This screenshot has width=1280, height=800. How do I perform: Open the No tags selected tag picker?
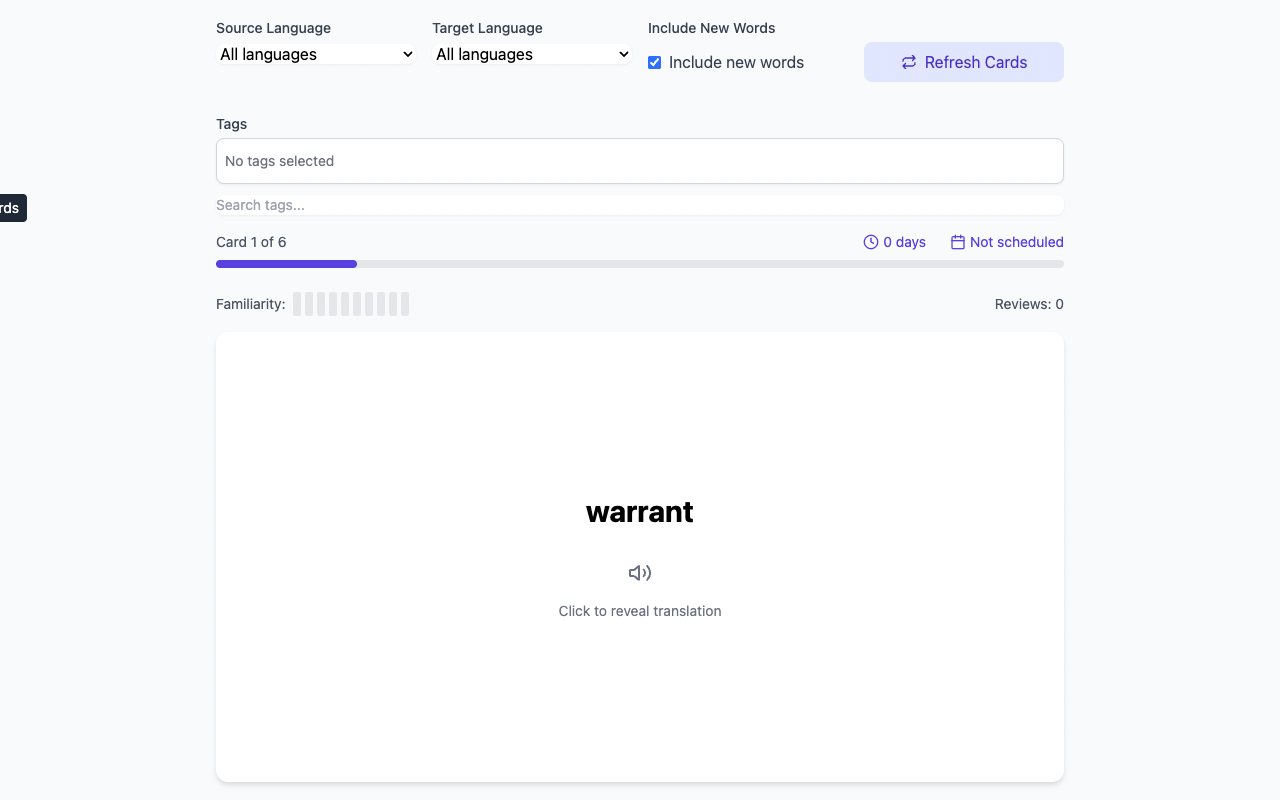tap(640, 160)
